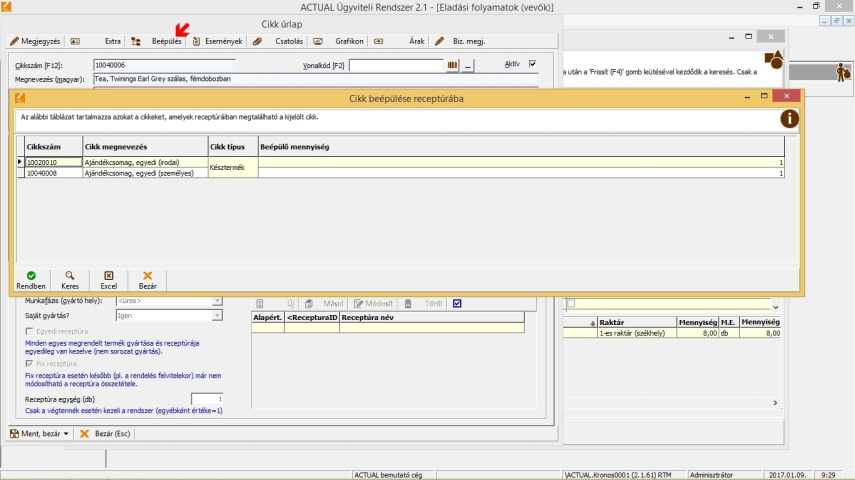
Task: Toggle the Aktív checkbox
Action: click(x=532, y=64)
